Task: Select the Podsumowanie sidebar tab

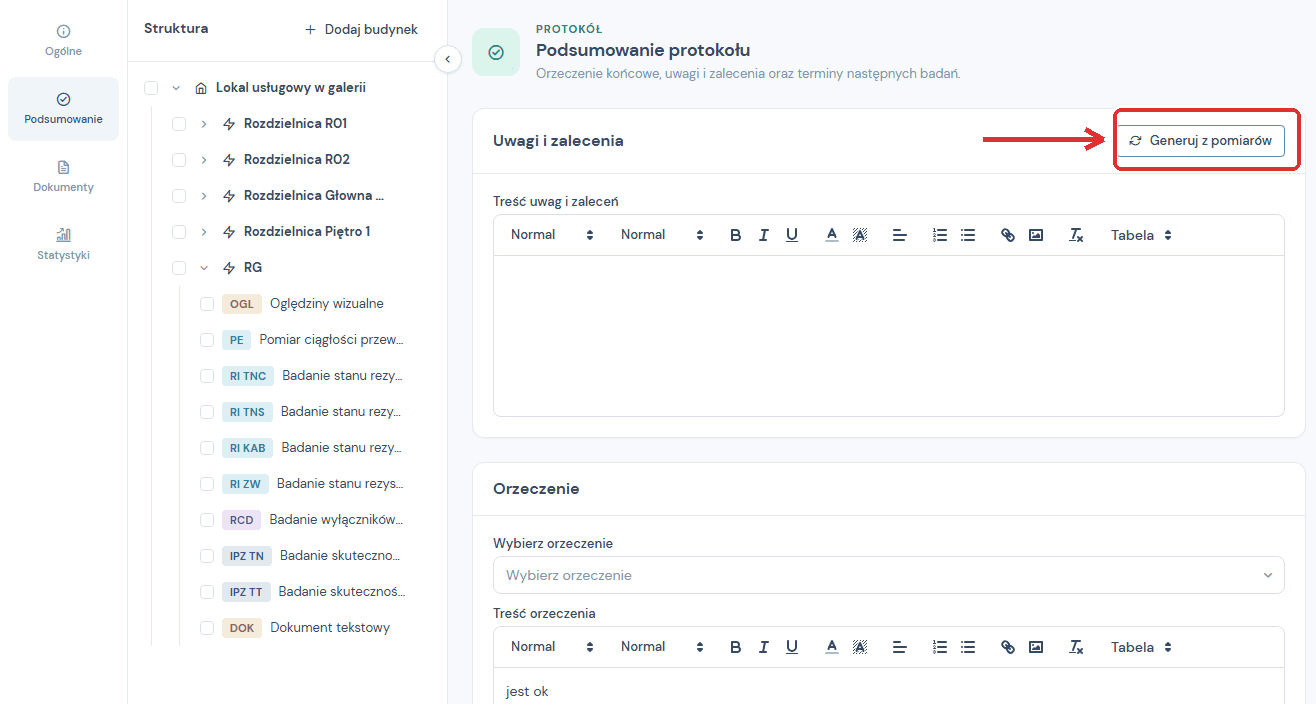Action: [x=63, y=109]
